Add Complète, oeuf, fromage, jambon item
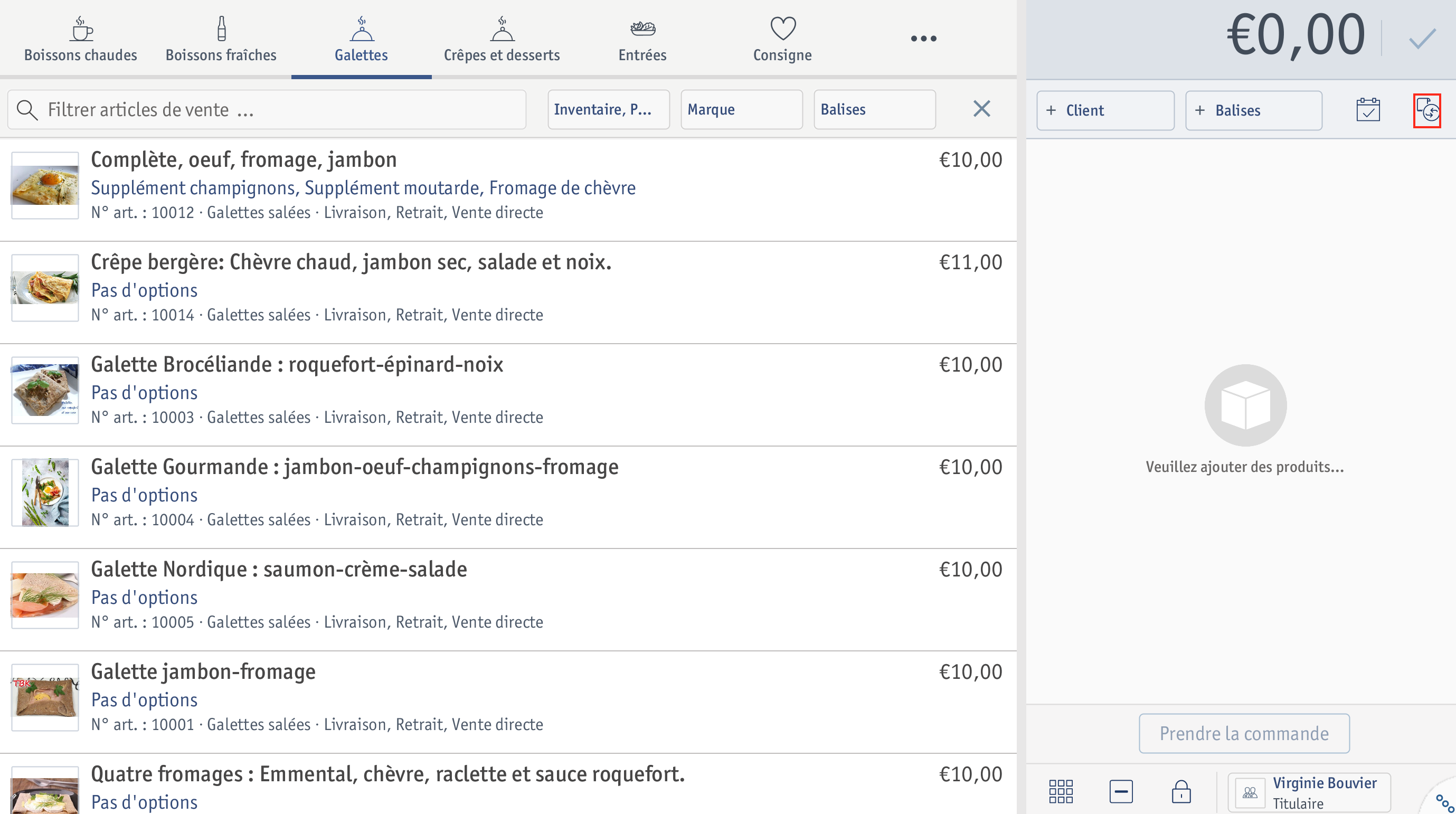 (x=507, y=190)
